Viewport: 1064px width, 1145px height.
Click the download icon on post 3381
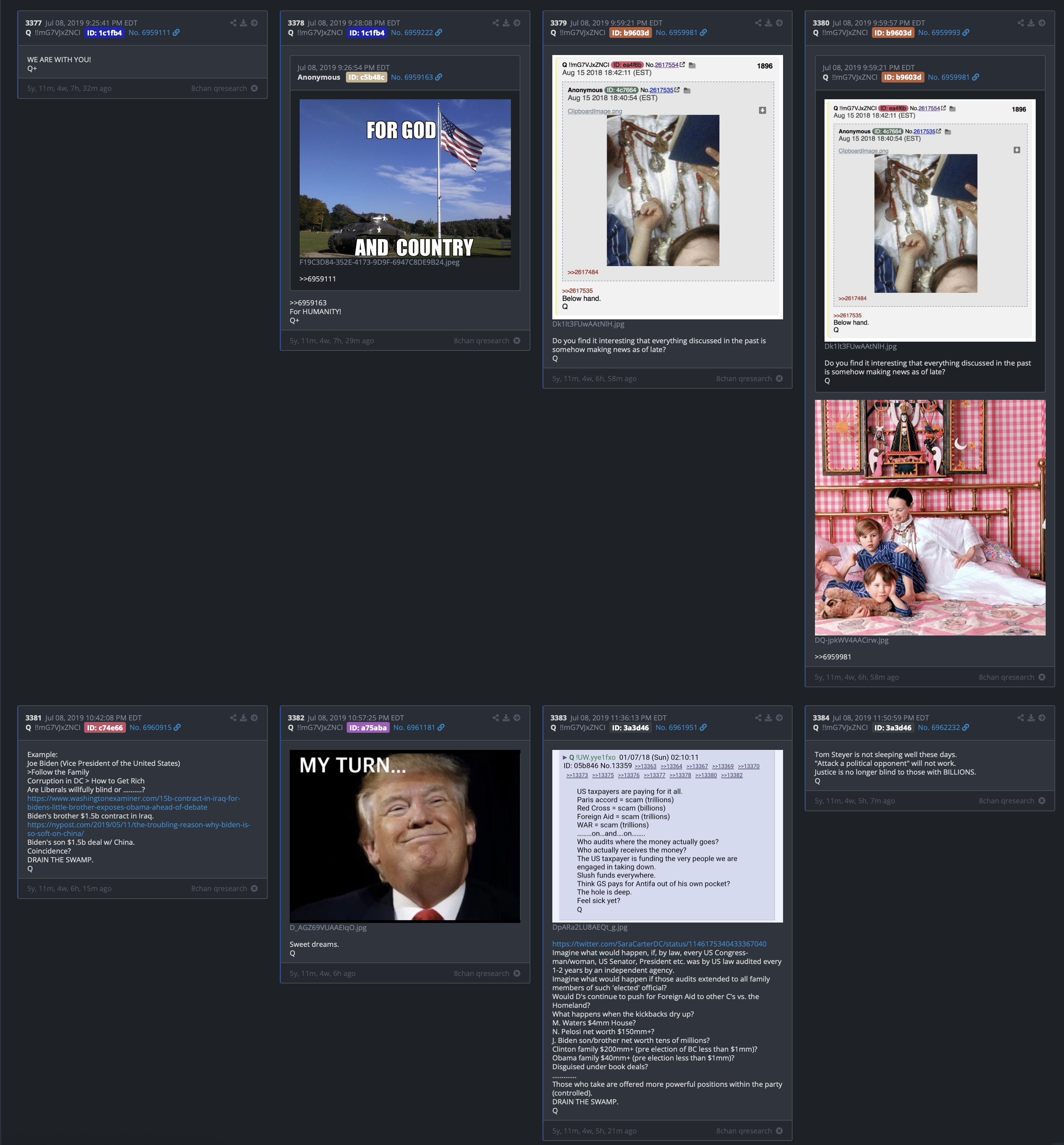point(243,718)
